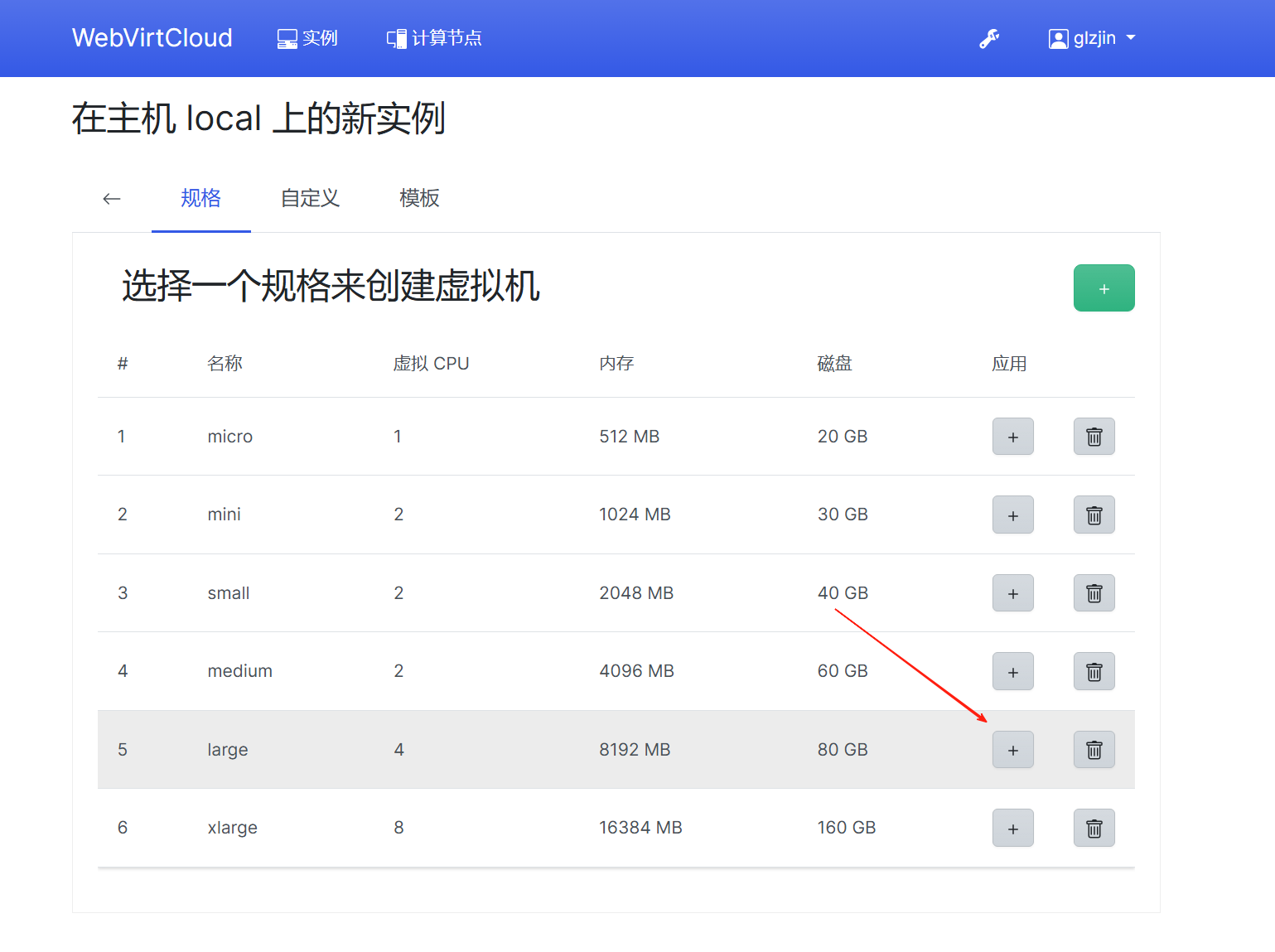Screen dimensions: 1275x952
Task: Open the WebVirtCloud home link
Action: pyautogui.click(x=152, y=38)
